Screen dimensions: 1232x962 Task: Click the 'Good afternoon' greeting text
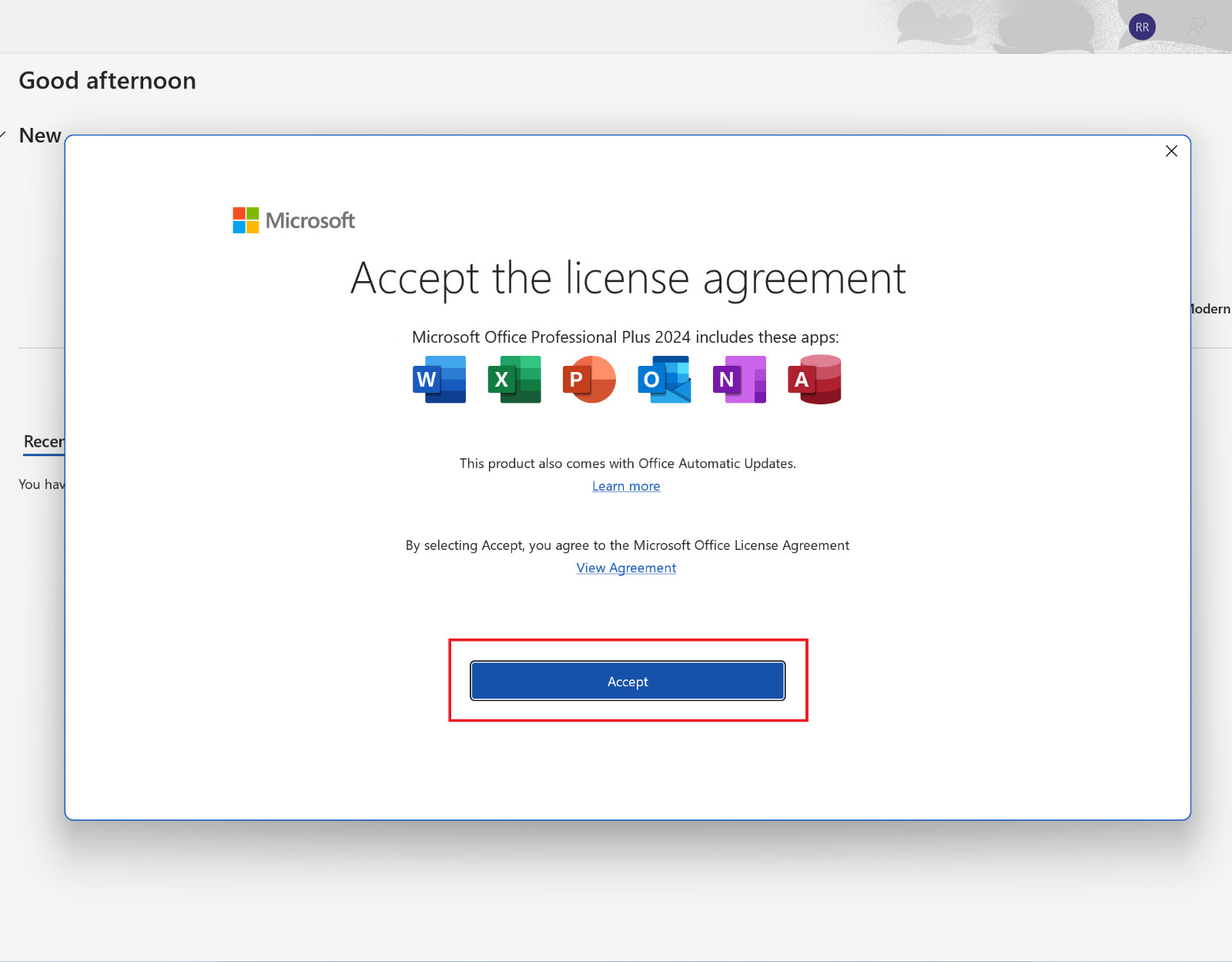tap(108, 81)
